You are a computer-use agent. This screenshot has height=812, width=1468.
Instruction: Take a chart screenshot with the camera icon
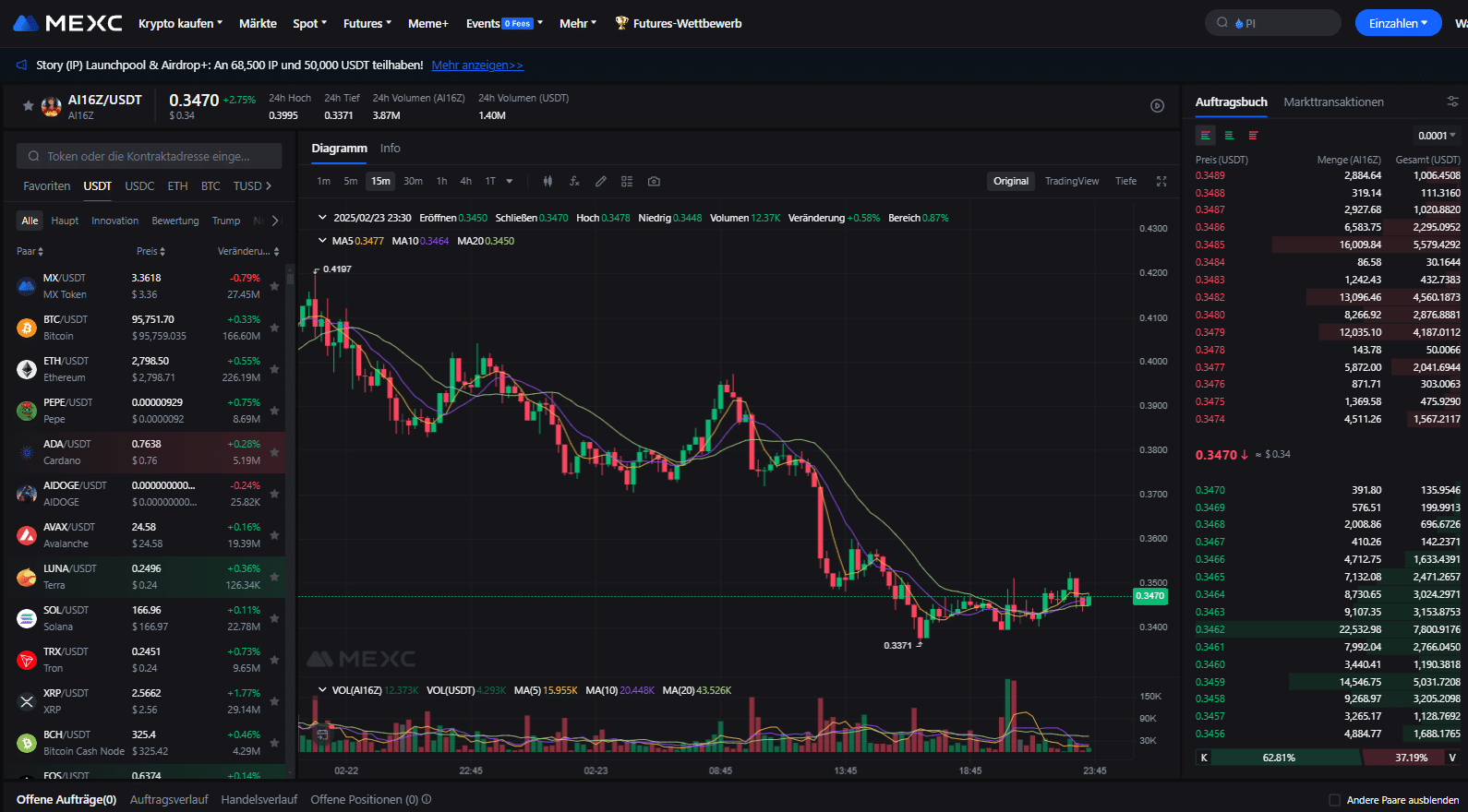[x=654, y=181]
